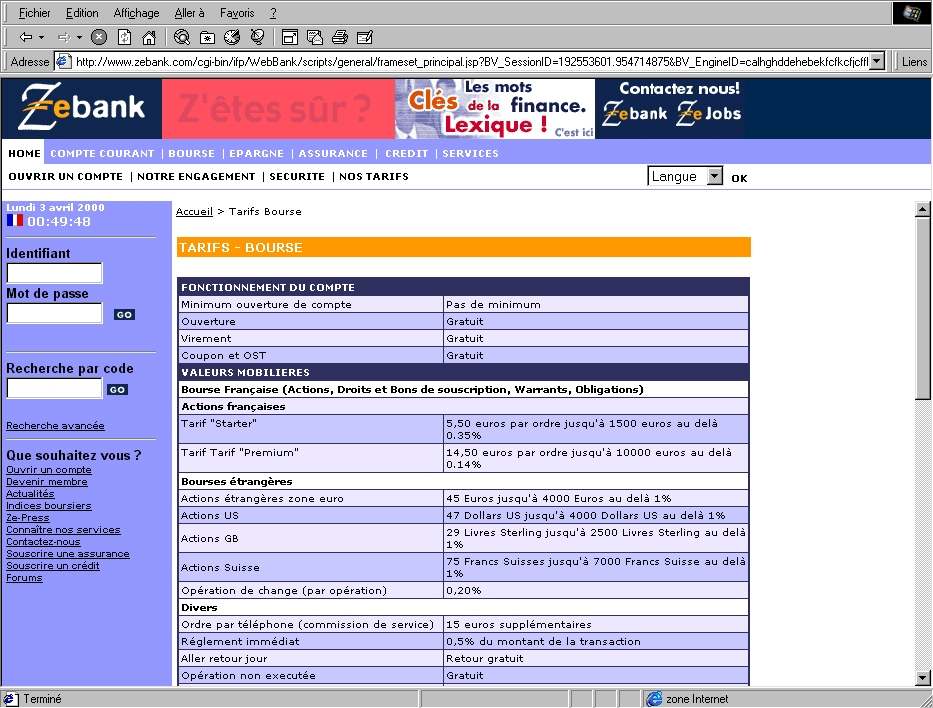
Task: Click the Internet zone globe icon
Action: click(655, 699)
